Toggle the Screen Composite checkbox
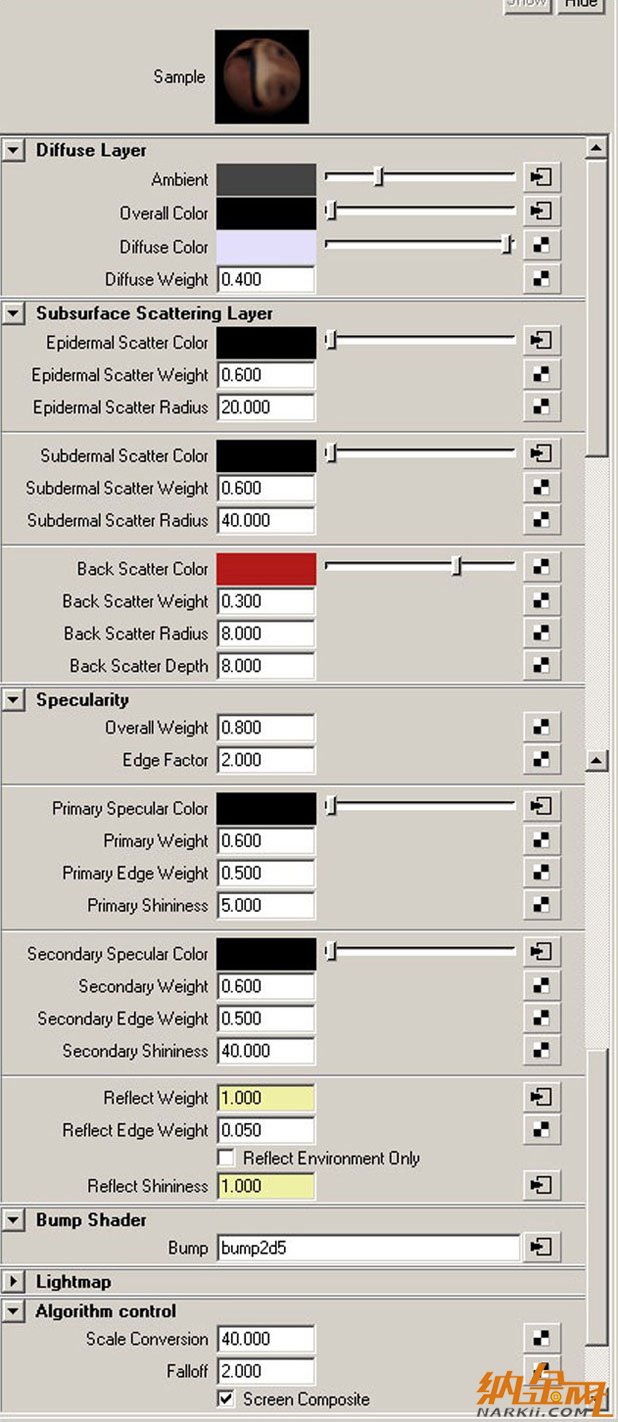 [226, 1399]
